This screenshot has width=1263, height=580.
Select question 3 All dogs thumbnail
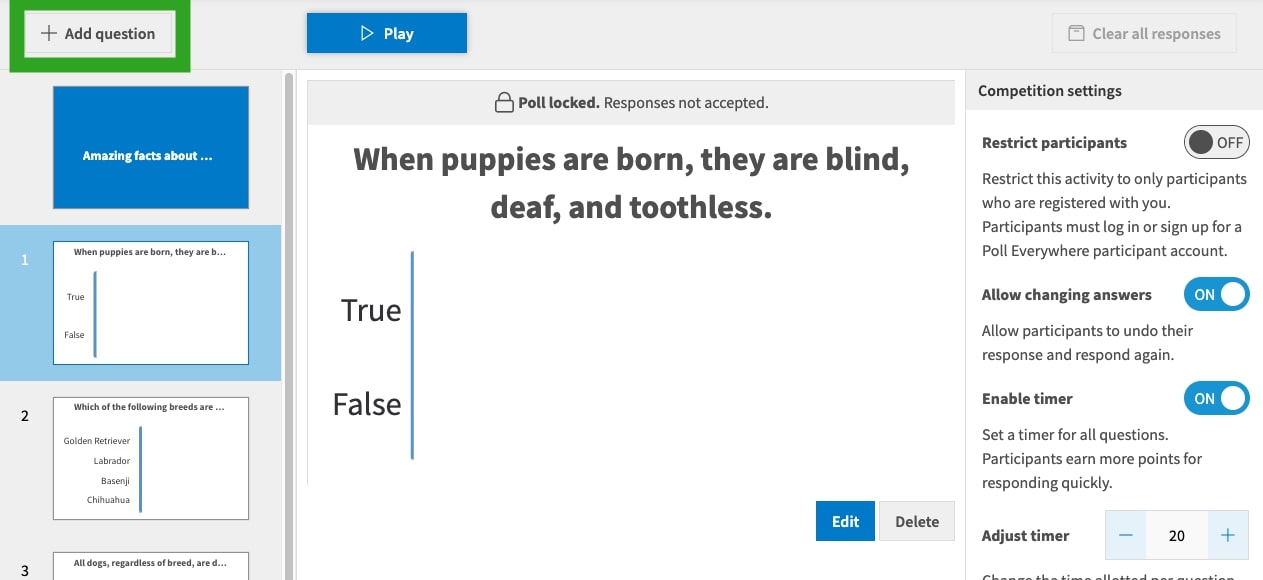150,565
